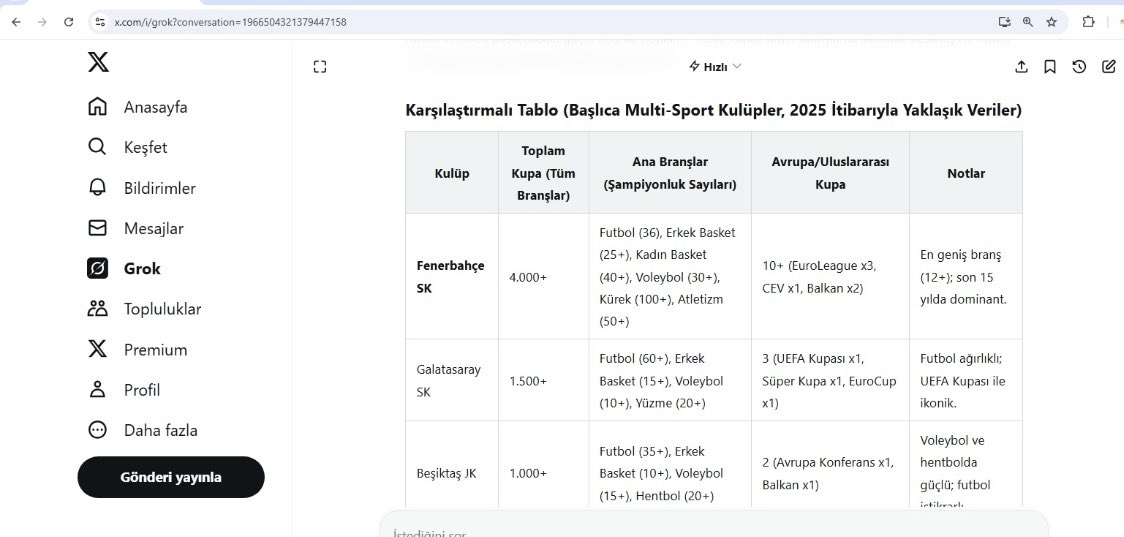Select Daha fazla menu label
The width and height of the screenshot is (1124, 537).
pos(161,430)
